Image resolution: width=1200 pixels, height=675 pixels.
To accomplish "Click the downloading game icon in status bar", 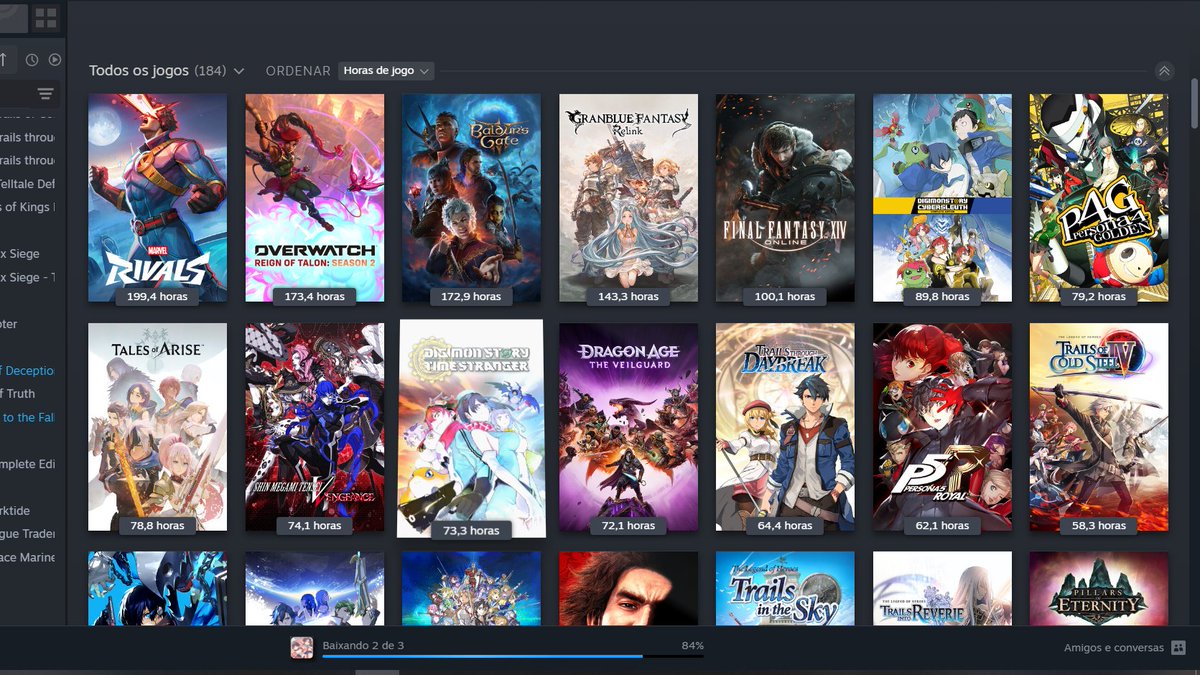I will (x=301, y=647).
